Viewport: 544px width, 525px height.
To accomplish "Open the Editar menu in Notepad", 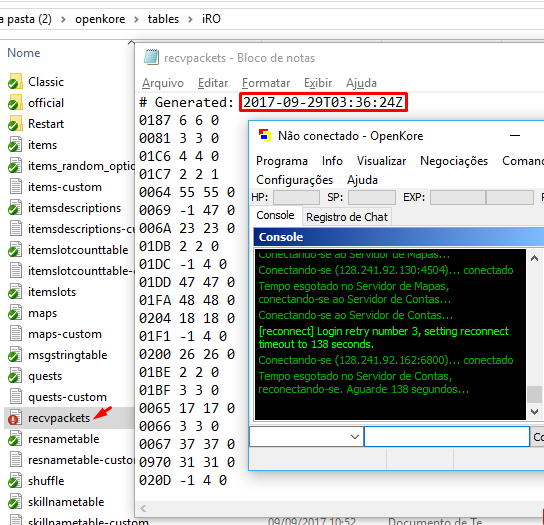I will tap(213, 83).
